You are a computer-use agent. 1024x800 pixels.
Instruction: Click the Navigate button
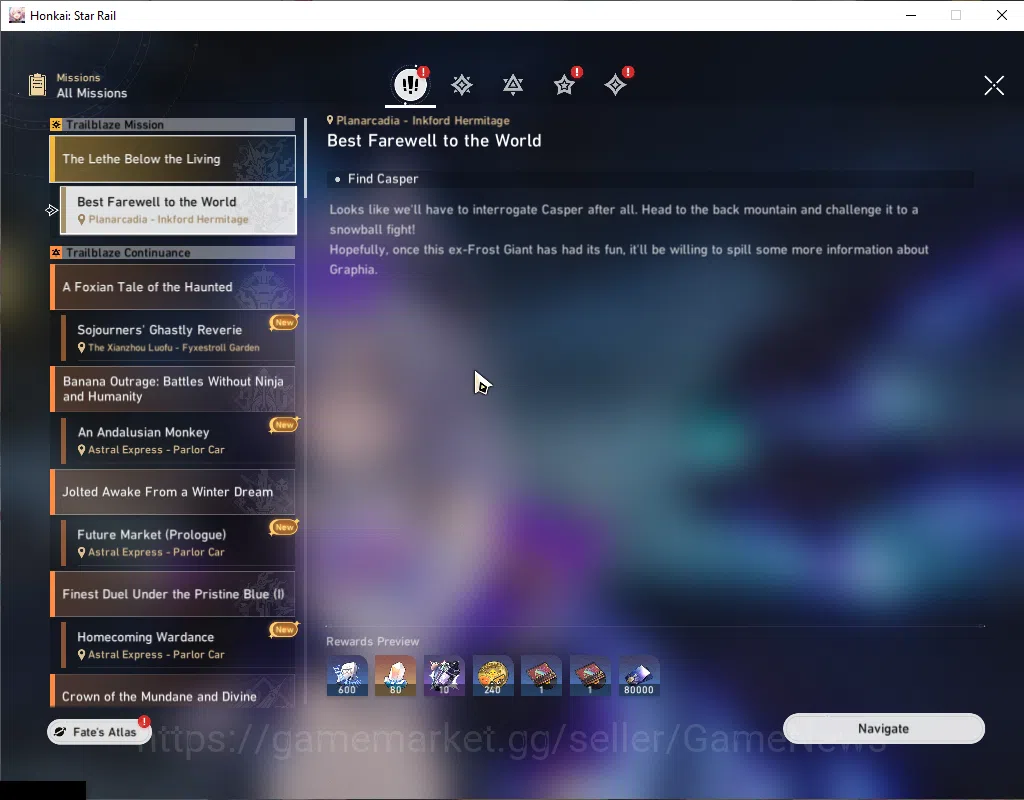tap(884, 728)
